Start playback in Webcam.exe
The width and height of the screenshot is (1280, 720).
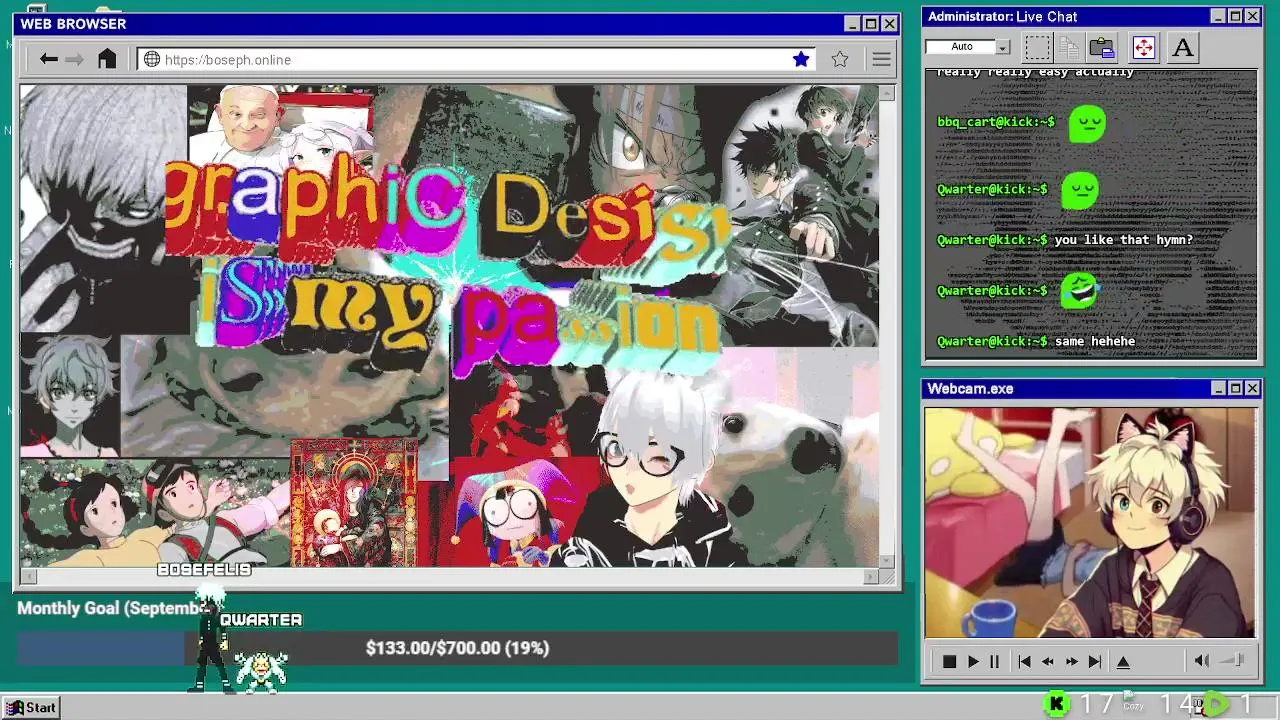click(x=973, y=661)
